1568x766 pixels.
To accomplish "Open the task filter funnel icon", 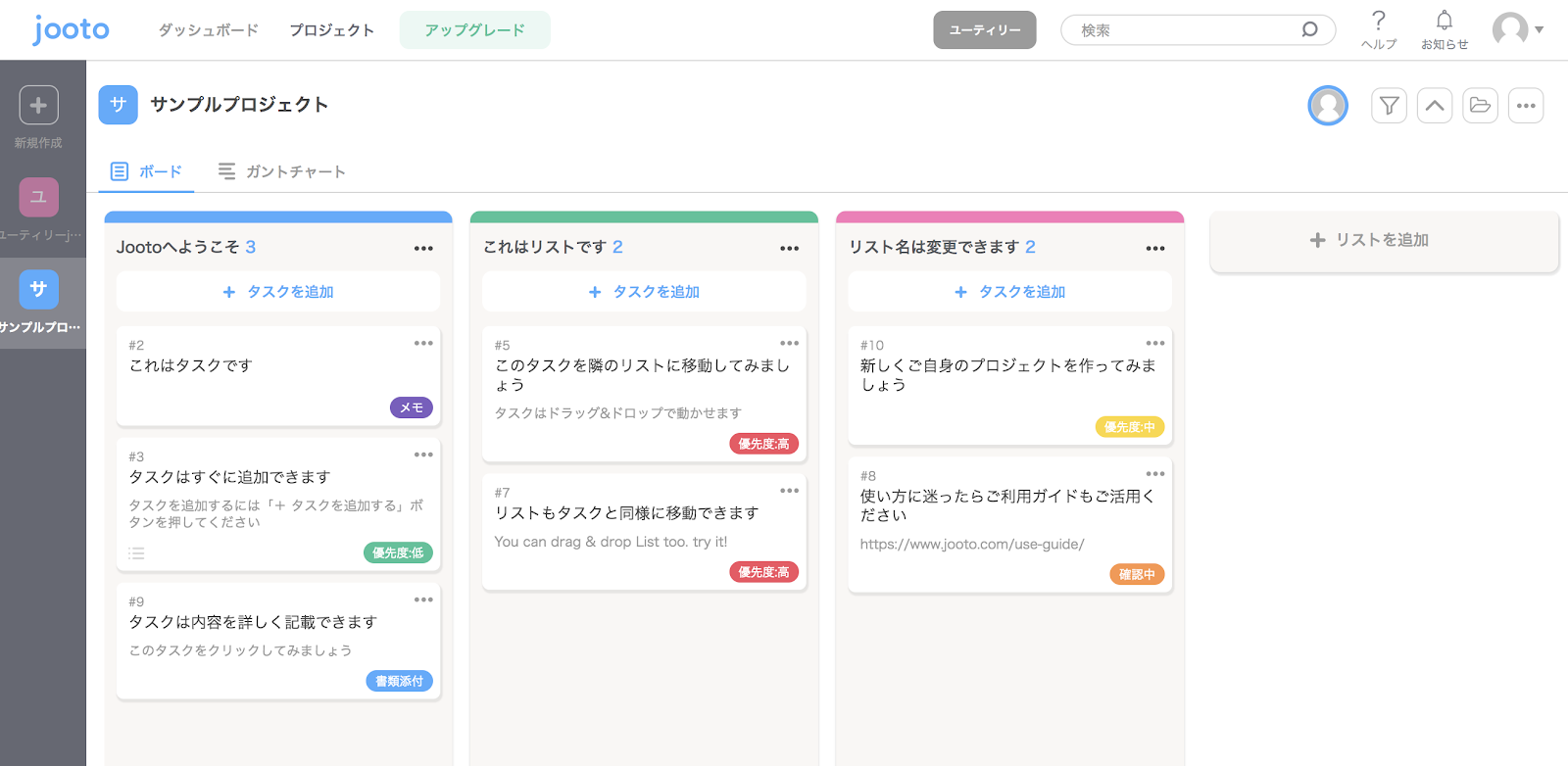I will [x=1389, y=106].
